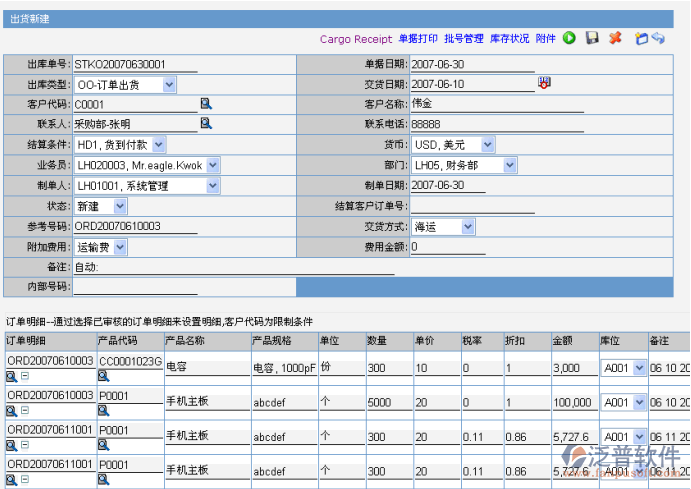Click lookup magnifier next to 客户代码 C0001
The height and width of the screenshot is (489, 691).
click(x=206, y=103)
